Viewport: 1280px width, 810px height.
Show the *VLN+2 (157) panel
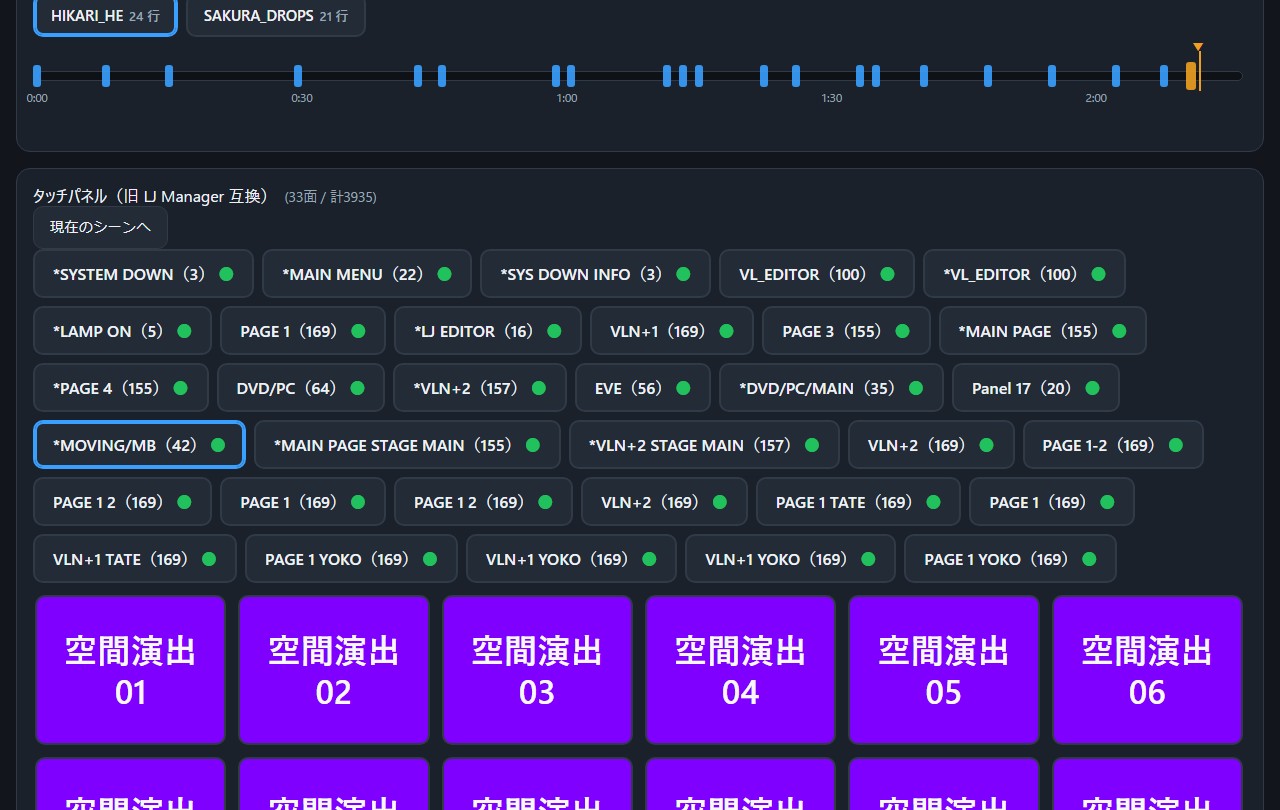pos(480,388)
